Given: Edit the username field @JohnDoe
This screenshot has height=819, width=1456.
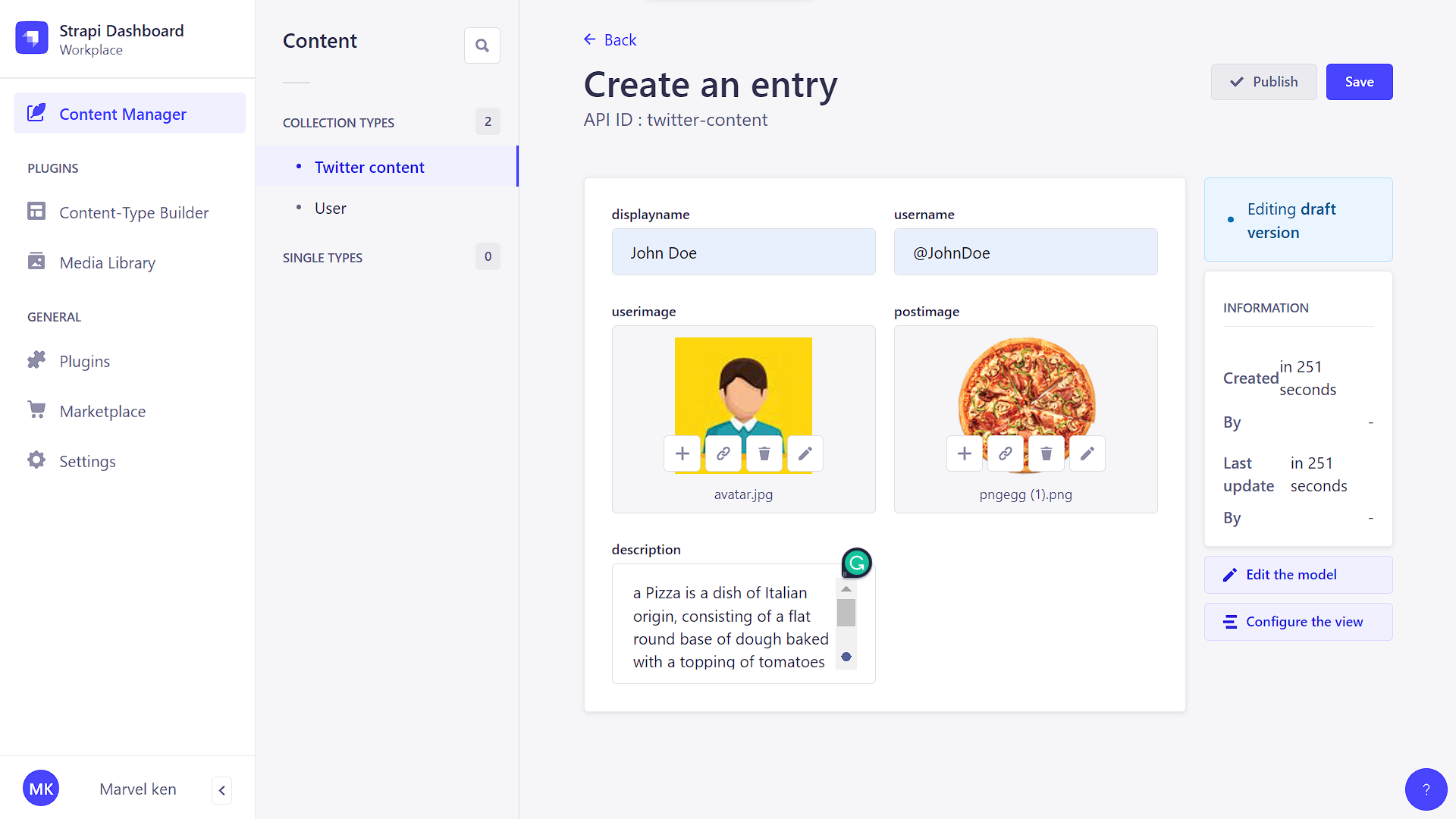Looking at the screenshot, I should point(1025,253).
